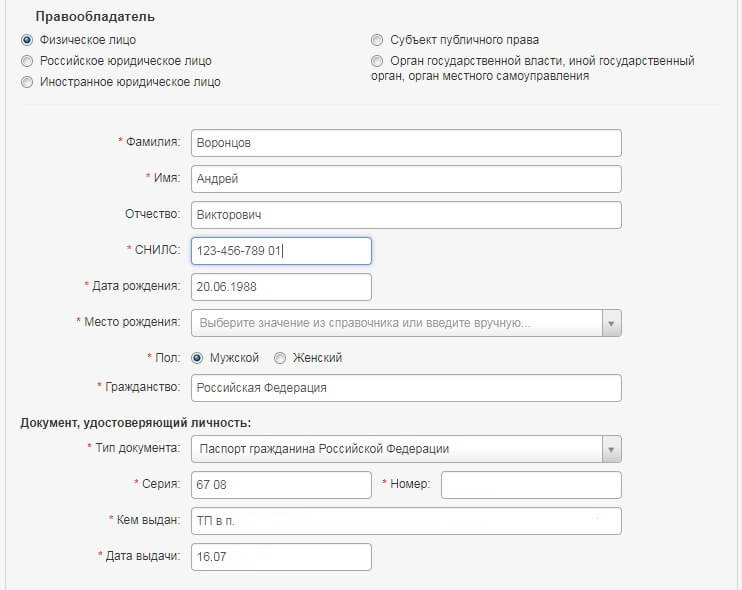
Task: Open the Тип документа dropdown arrow
Action: tap(611, 449)
